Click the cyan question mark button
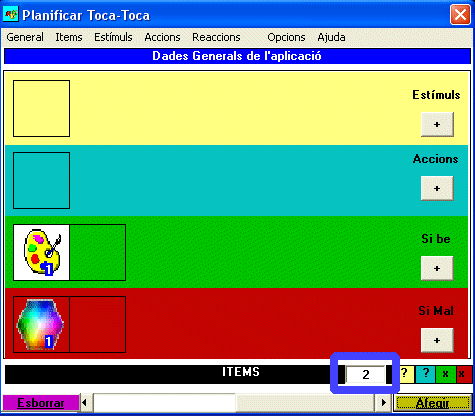475x416 pixels. (x=426, y=374)
